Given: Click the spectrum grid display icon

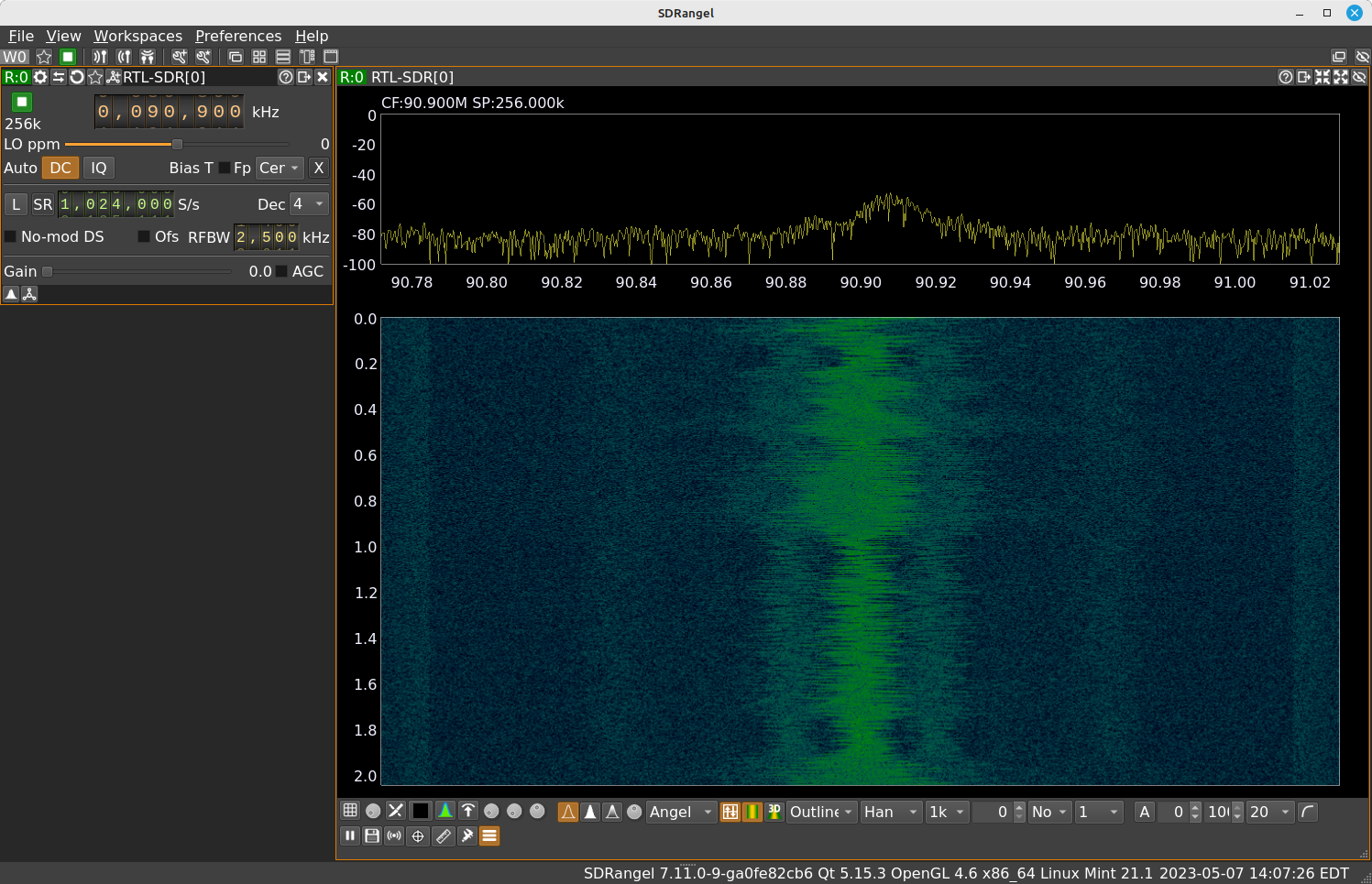Looking at the screenshot, I should (x=350, y=812).
